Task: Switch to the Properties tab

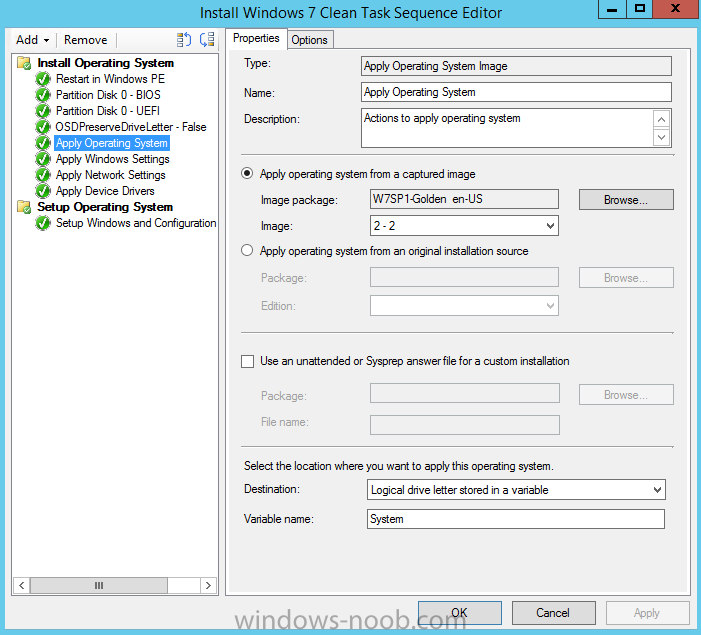Action: [x=256, y=38]
